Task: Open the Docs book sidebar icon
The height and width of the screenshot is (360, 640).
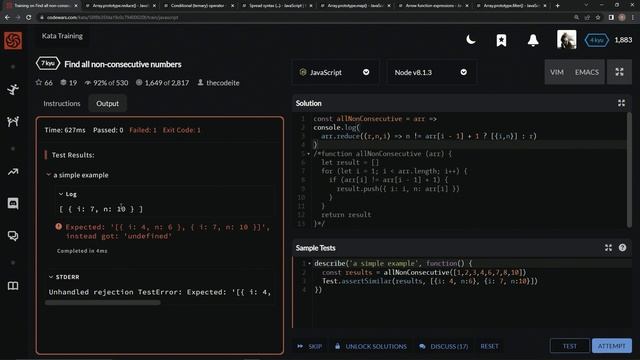Action: (x=13, y=286)
